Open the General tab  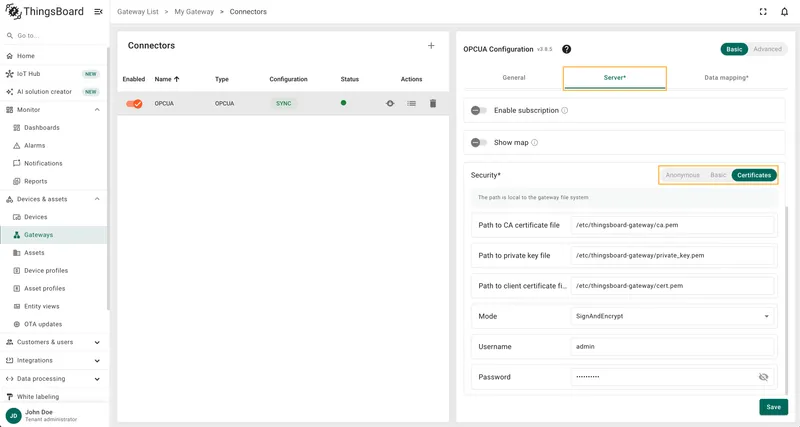[514, 78]
